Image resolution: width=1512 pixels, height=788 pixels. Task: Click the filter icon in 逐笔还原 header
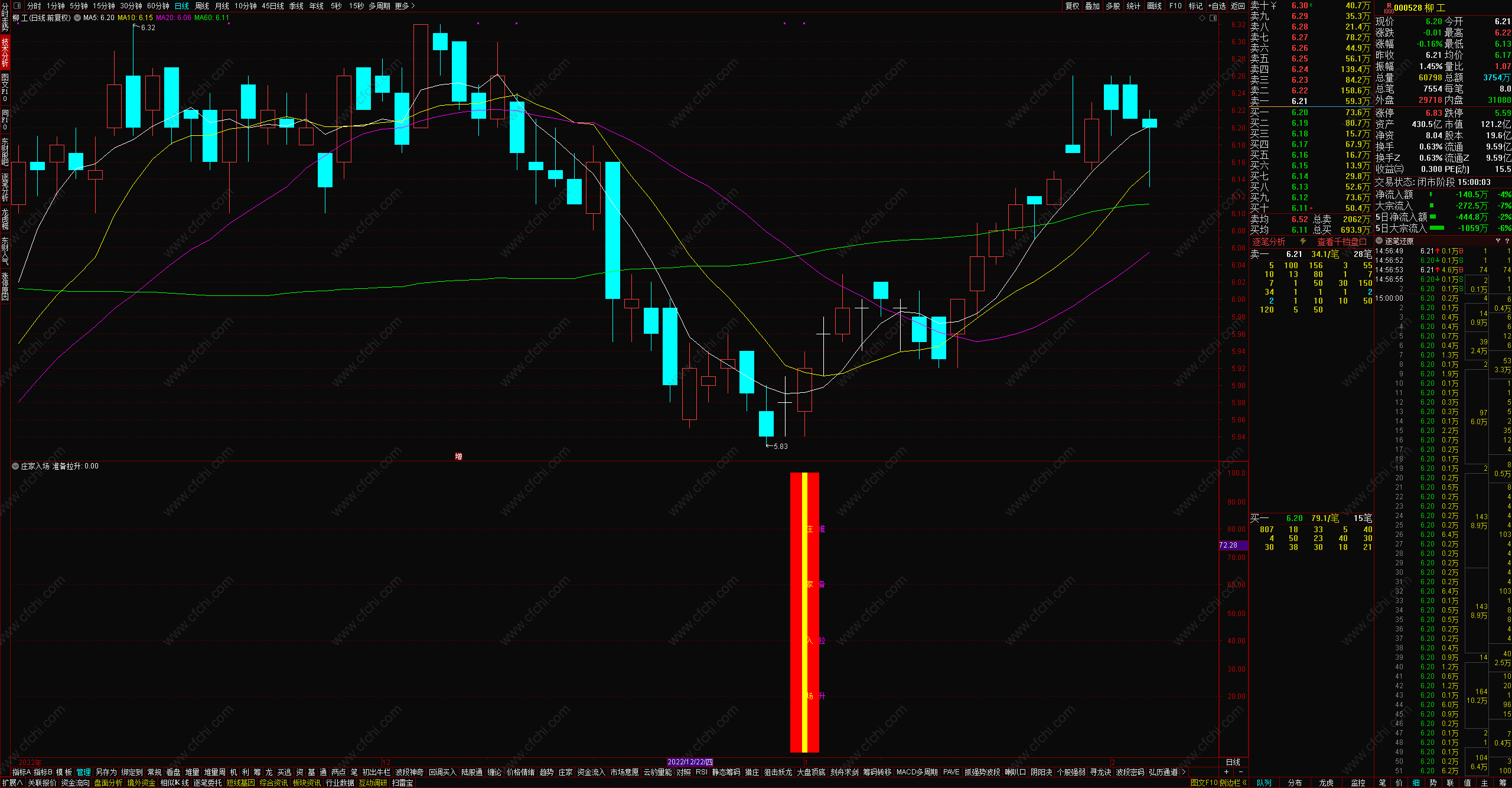click(1498, 241)
